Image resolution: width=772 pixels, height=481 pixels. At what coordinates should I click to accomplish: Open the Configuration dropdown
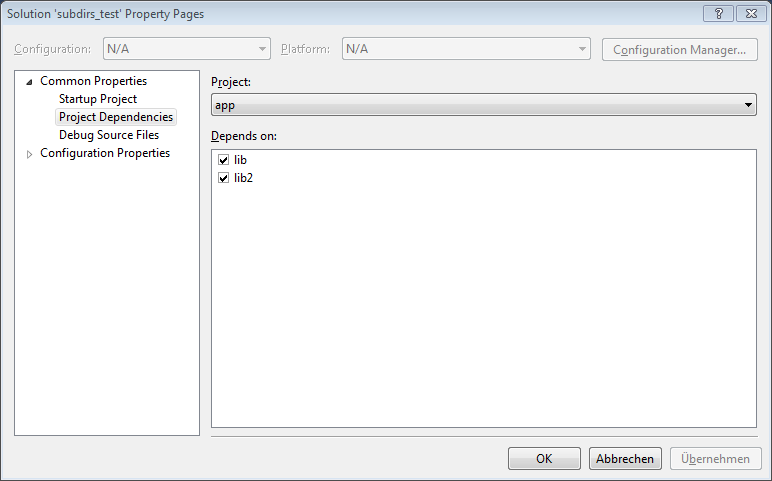pyautogui.click(x=187, y=49)
